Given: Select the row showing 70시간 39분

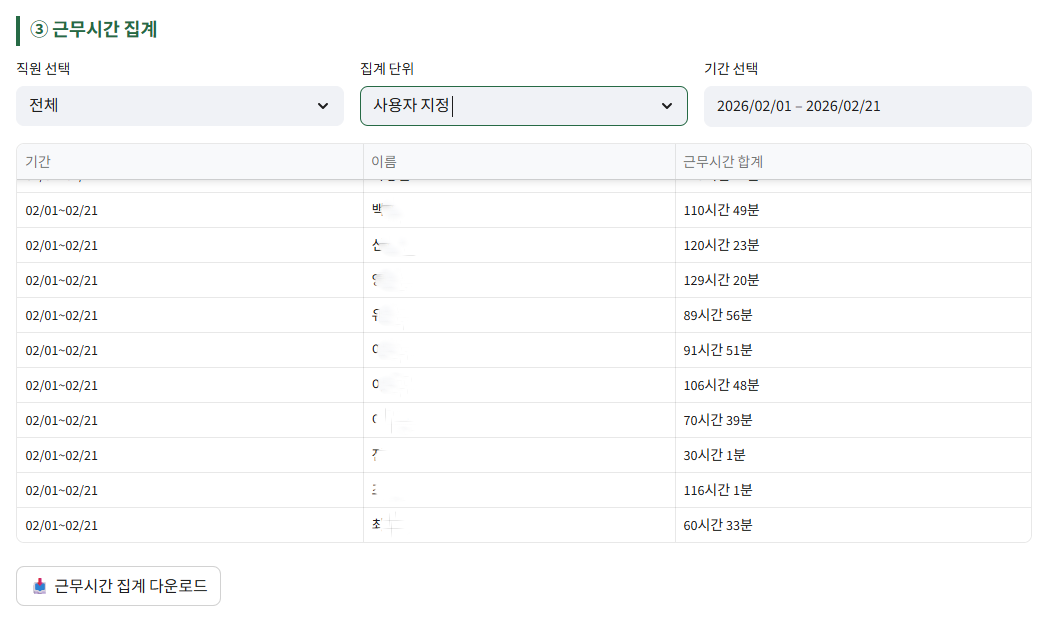Looking at the screenshot, I should coord(524,419).
